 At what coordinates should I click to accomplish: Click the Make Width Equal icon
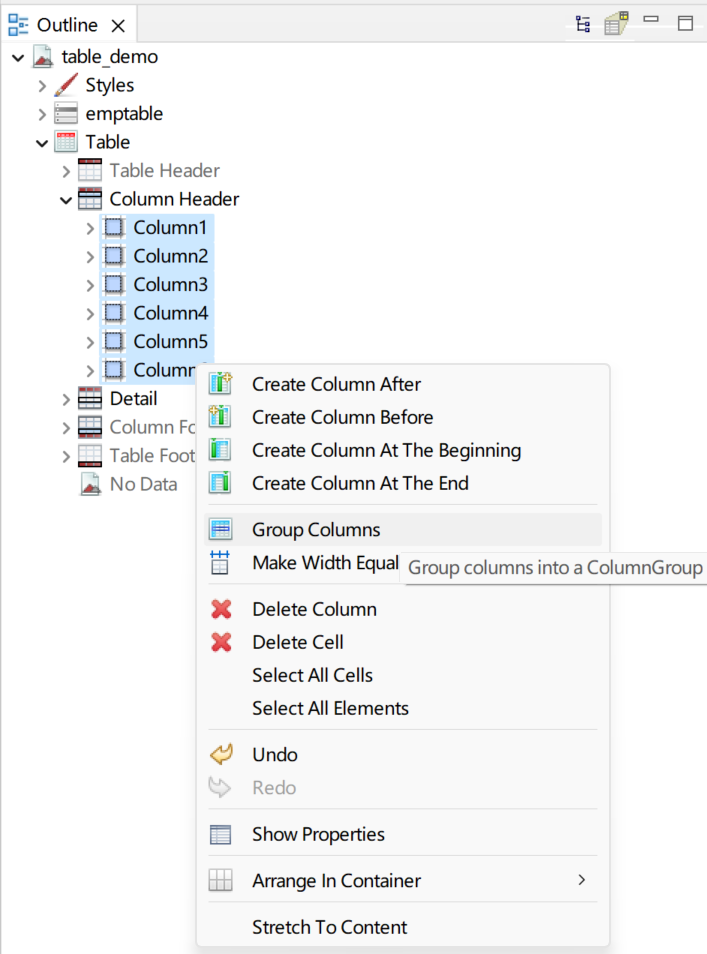pos(222,562)
